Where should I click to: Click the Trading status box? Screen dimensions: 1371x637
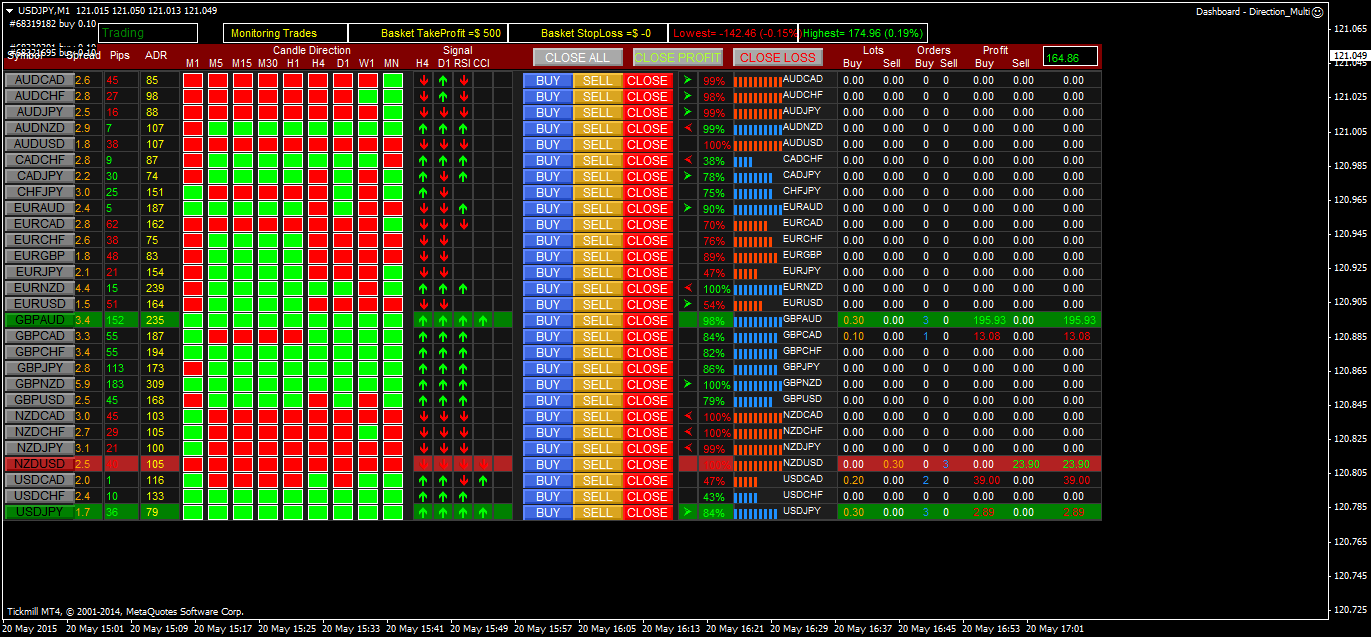[148, 33]
